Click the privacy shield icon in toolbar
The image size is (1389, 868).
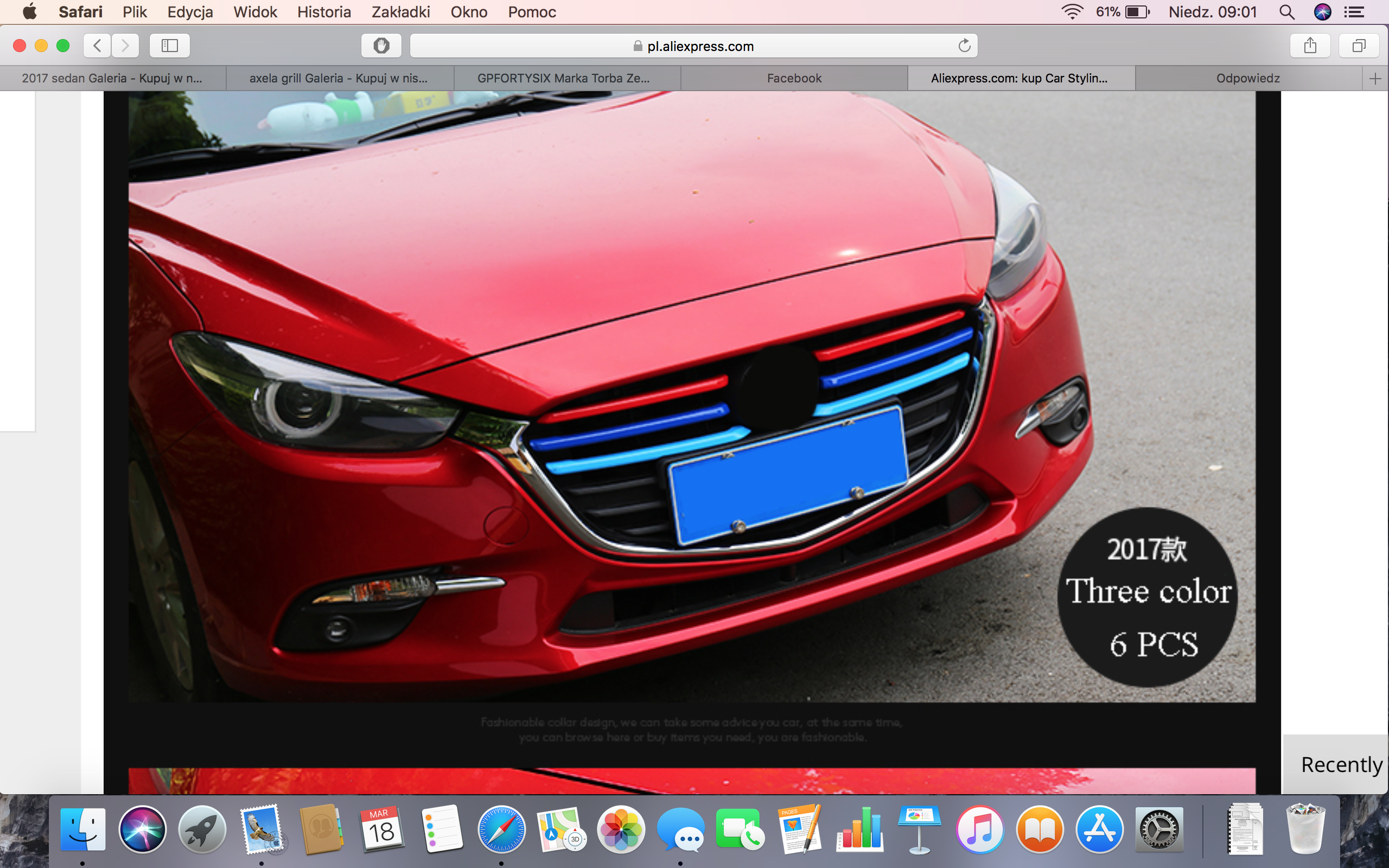380,46
